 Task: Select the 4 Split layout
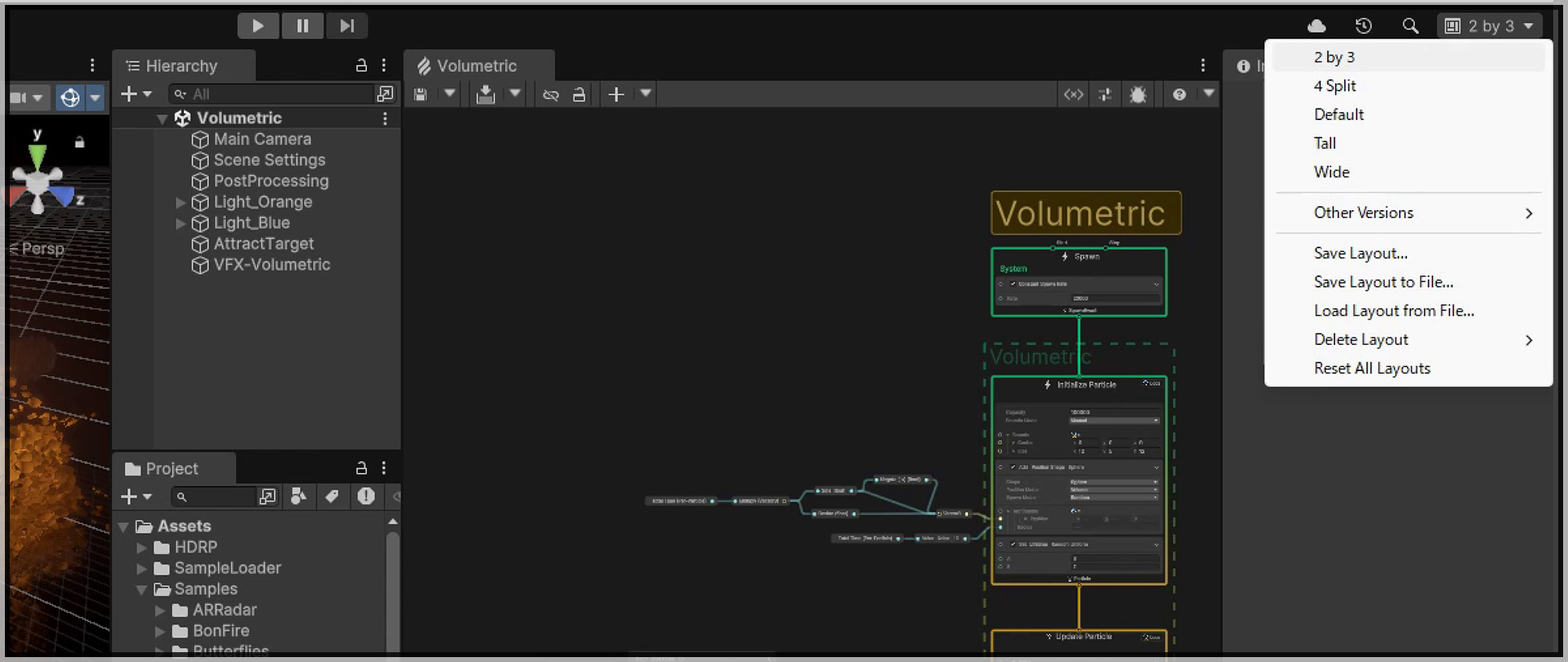click(1334, 86)
